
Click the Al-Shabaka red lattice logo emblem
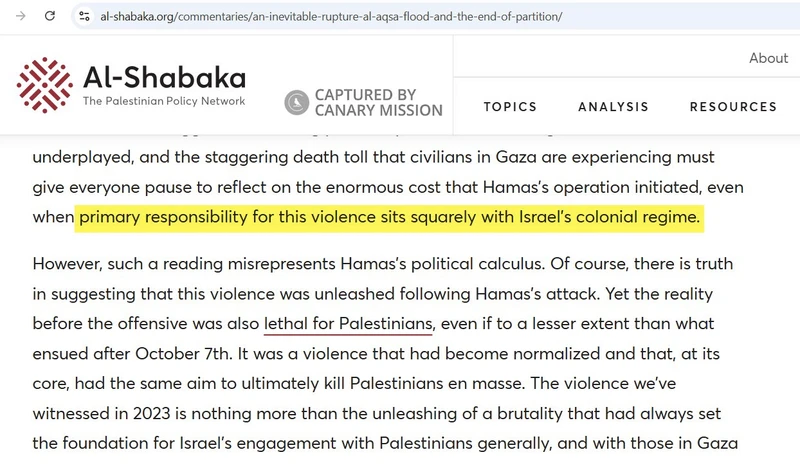point(44,85)
